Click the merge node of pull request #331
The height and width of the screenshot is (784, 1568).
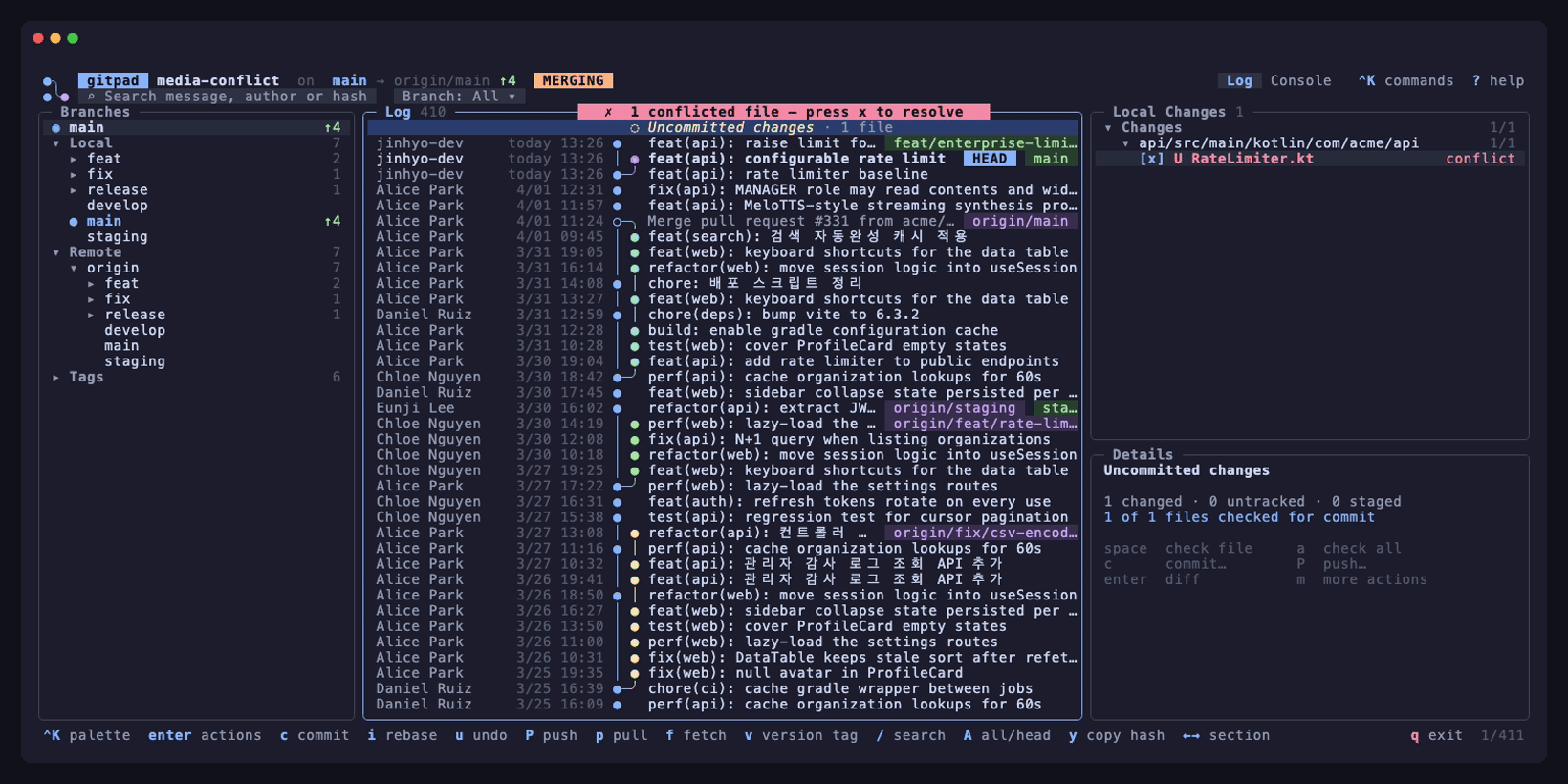618,222
